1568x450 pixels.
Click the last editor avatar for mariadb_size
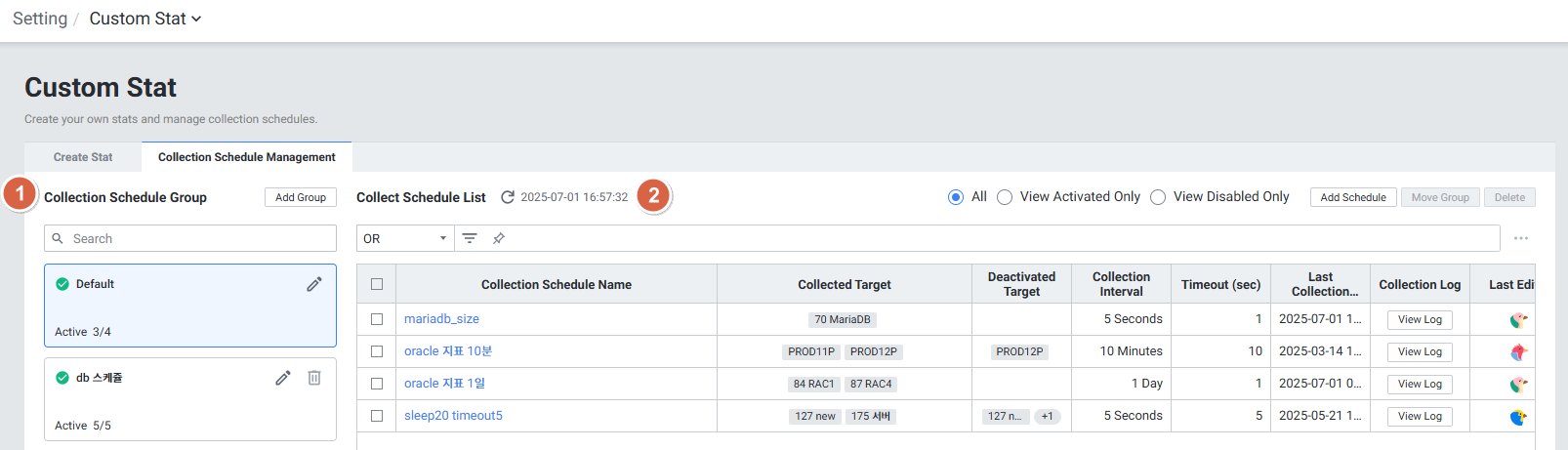(x=1518, y=319)
